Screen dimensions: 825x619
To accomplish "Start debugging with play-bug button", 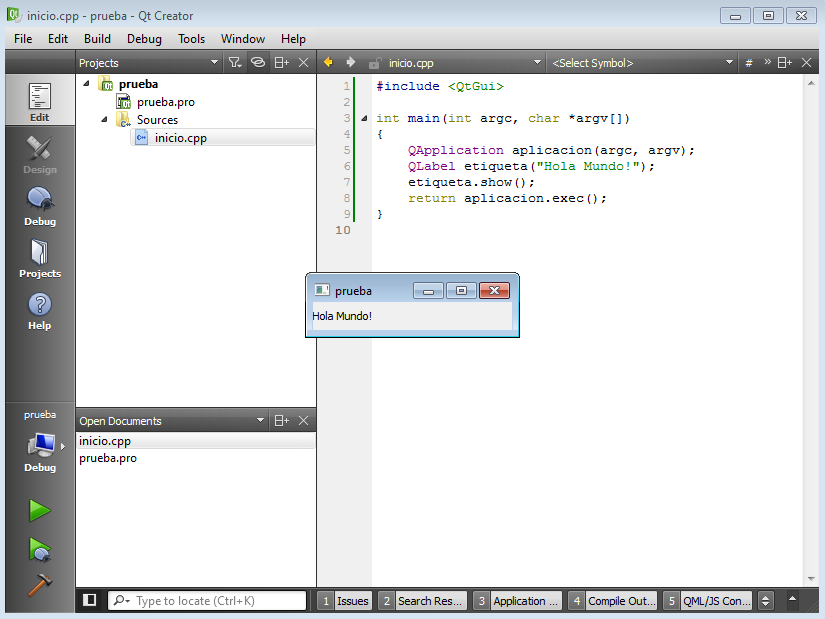I will (39, 550).
